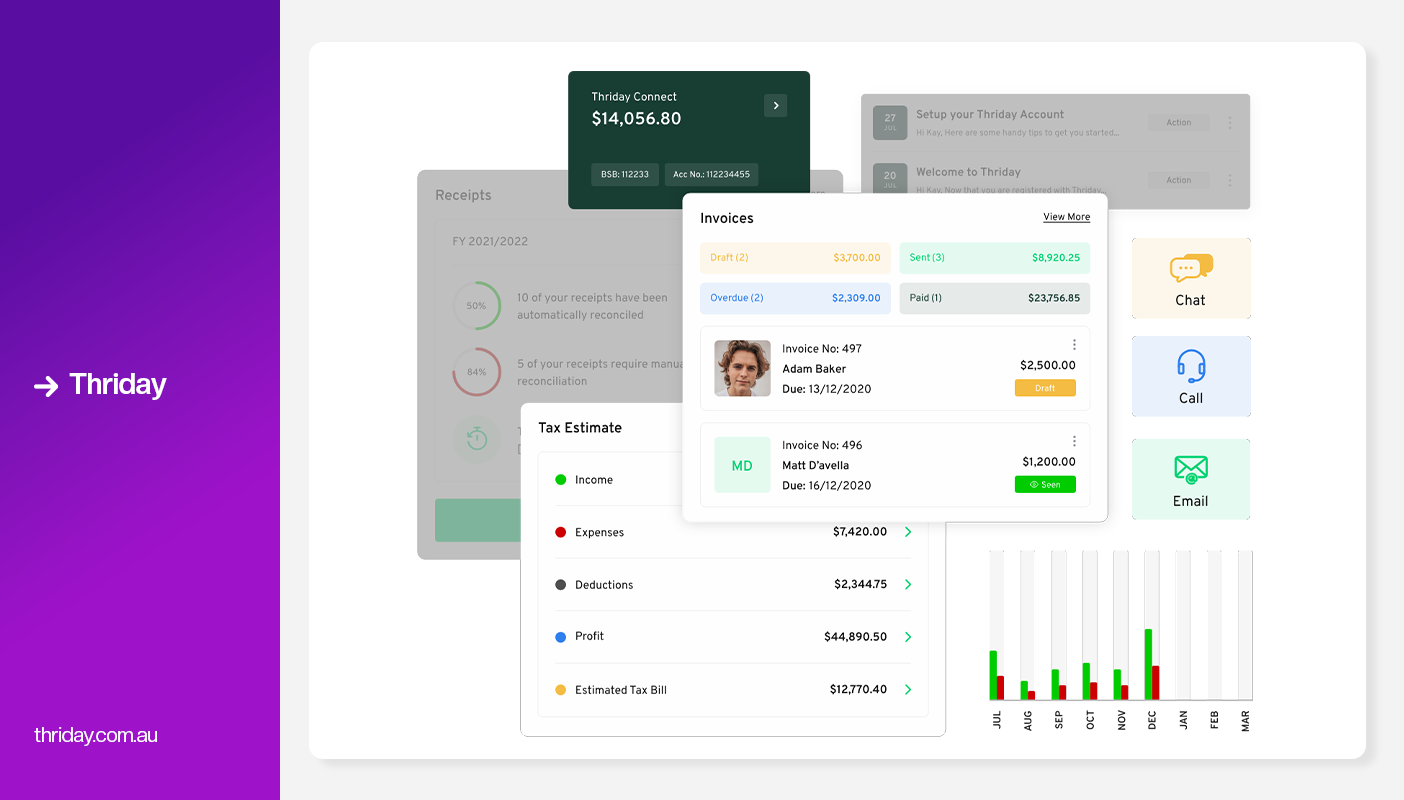Click the Email envelope icon
The height and width of the screenshot is (800, 1404).
[1191, 469]
